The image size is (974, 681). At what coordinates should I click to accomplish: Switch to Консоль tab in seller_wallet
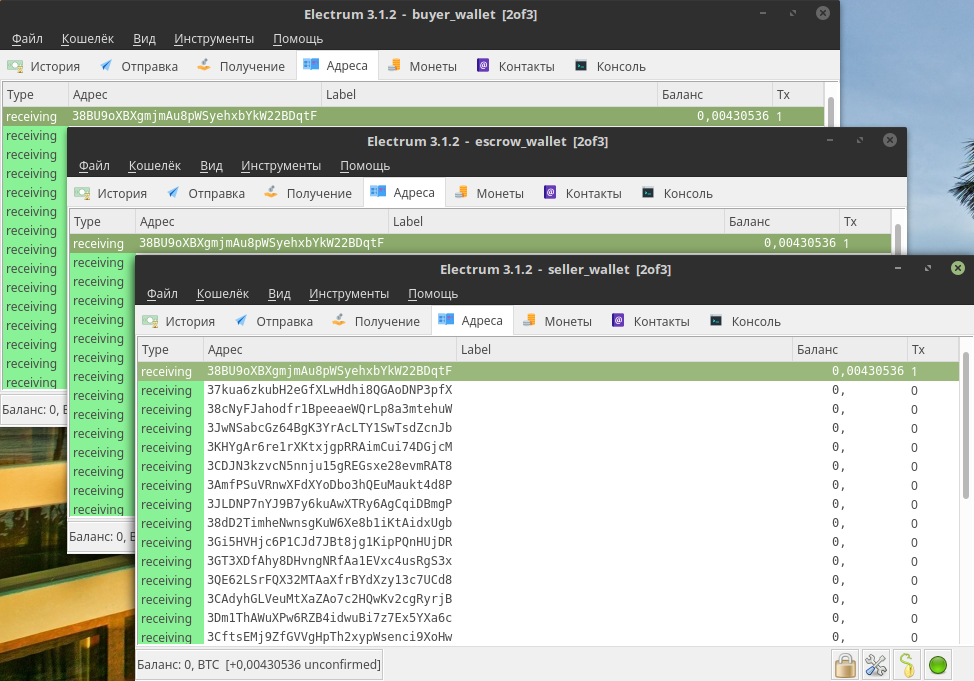(x=745, y=321)
